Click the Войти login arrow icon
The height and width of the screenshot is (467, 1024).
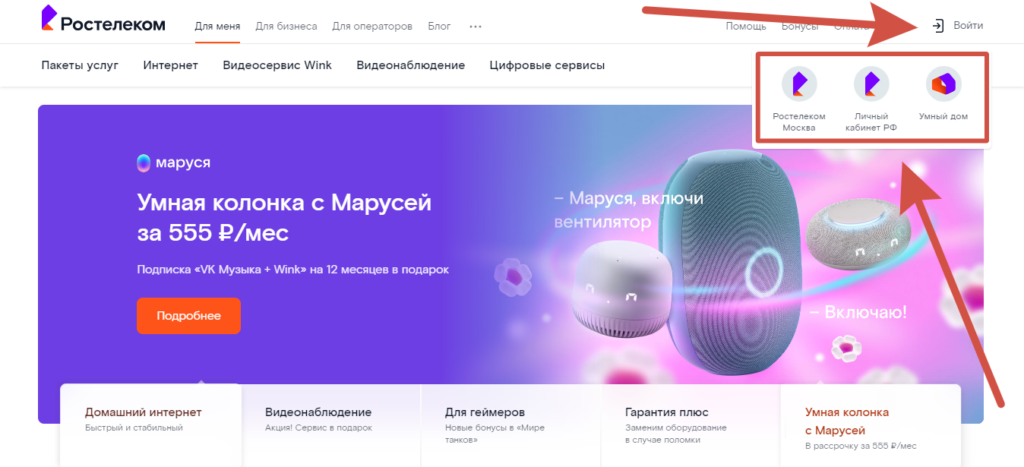[938, 26]
